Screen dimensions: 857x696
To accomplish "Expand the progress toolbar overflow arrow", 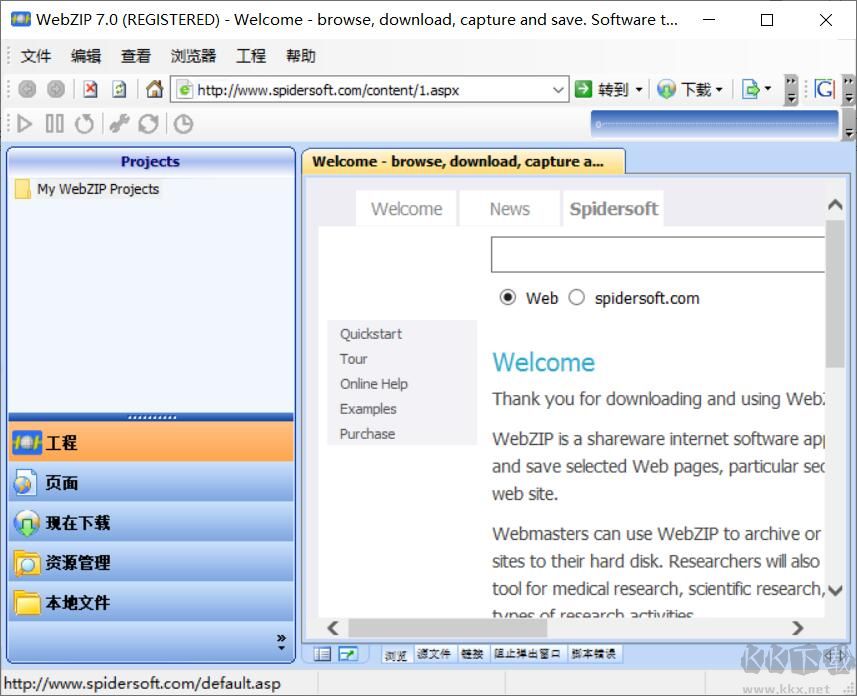I will click(848, 125).
